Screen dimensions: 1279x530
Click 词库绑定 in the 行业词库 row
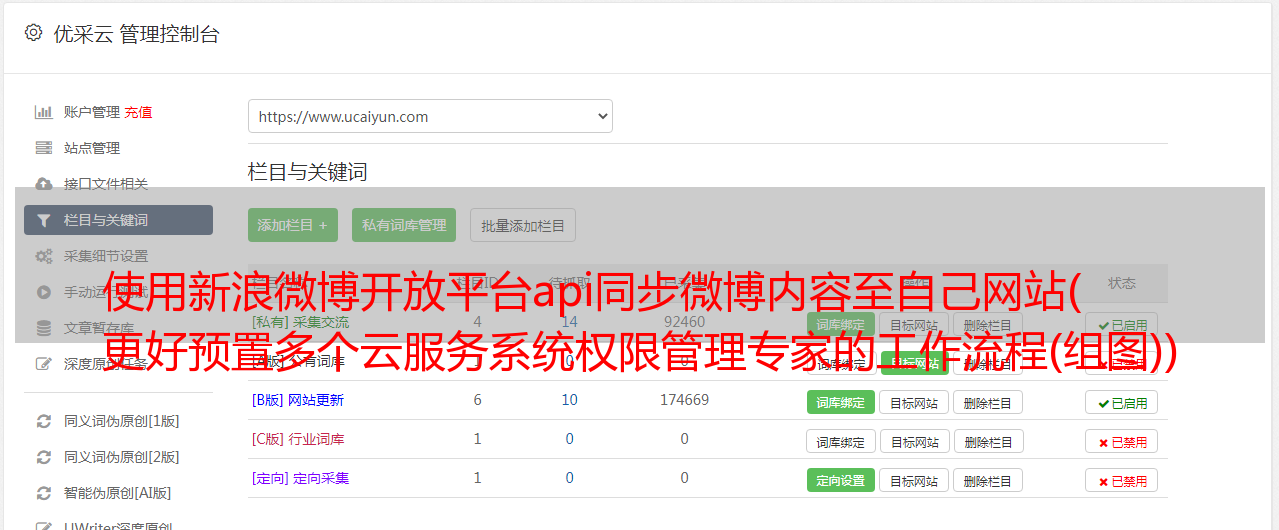pos(841,441)
